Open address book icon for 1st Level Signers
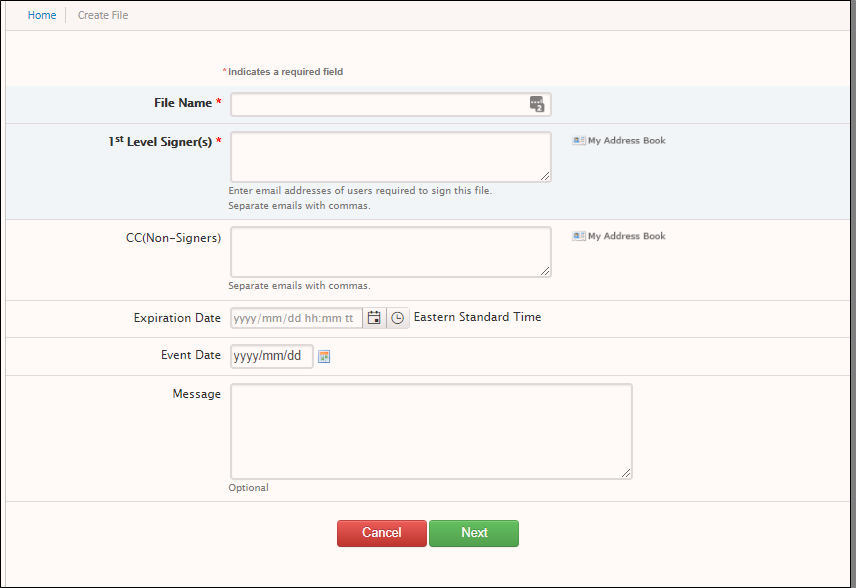This screenshot has height=588, width=856. tap(579, 141)
